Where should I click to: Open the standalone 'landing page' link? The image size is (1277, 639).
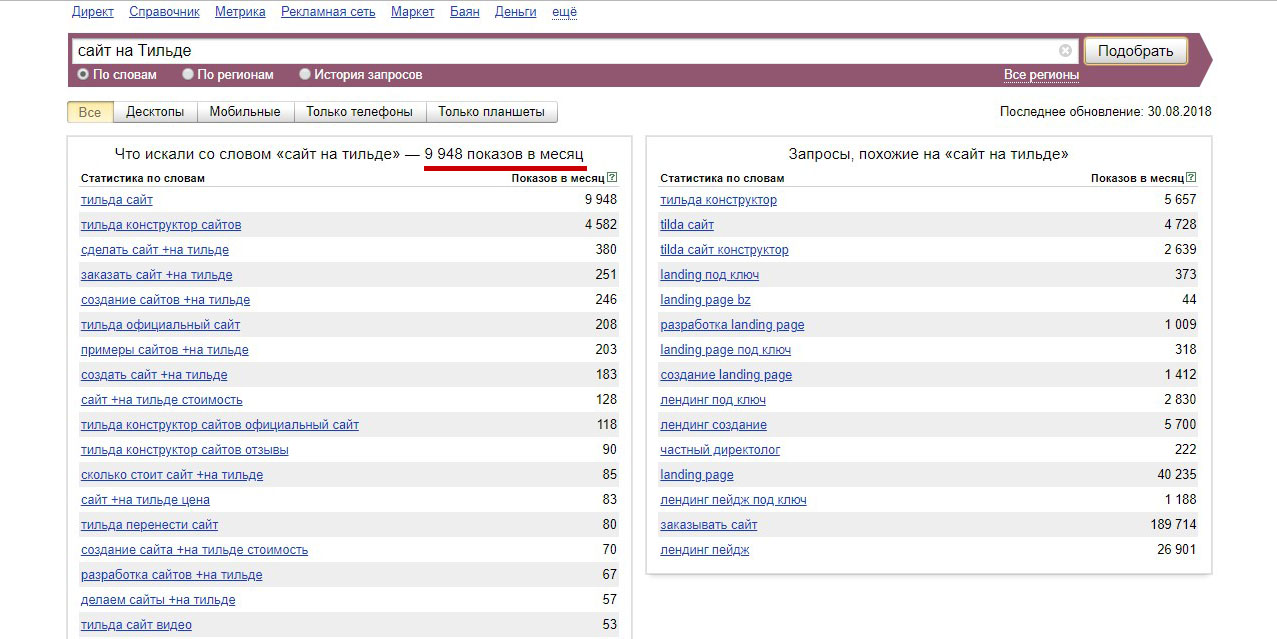[x=696, y=475]
